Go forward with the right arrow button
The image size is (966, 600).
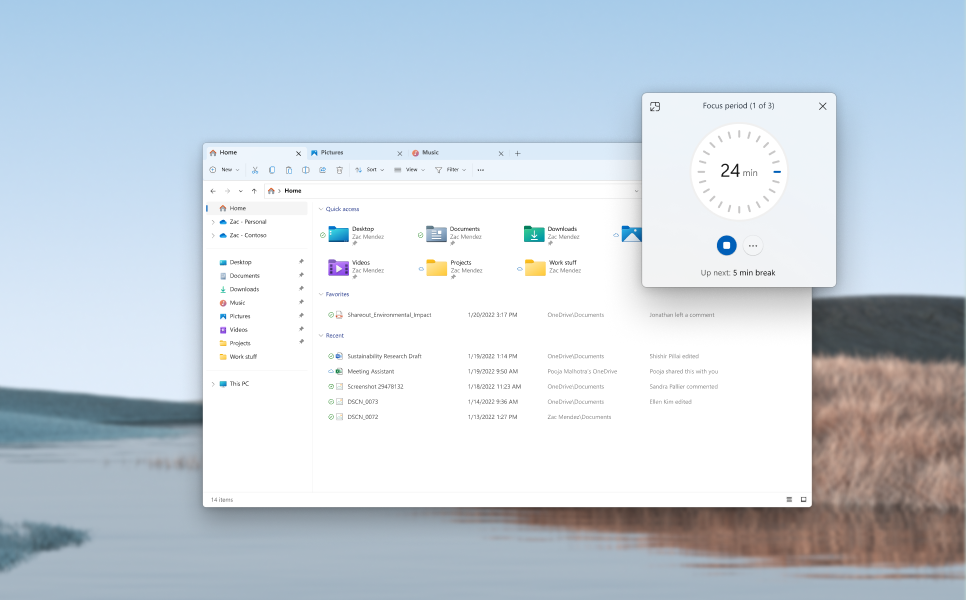tap(227, 191)
